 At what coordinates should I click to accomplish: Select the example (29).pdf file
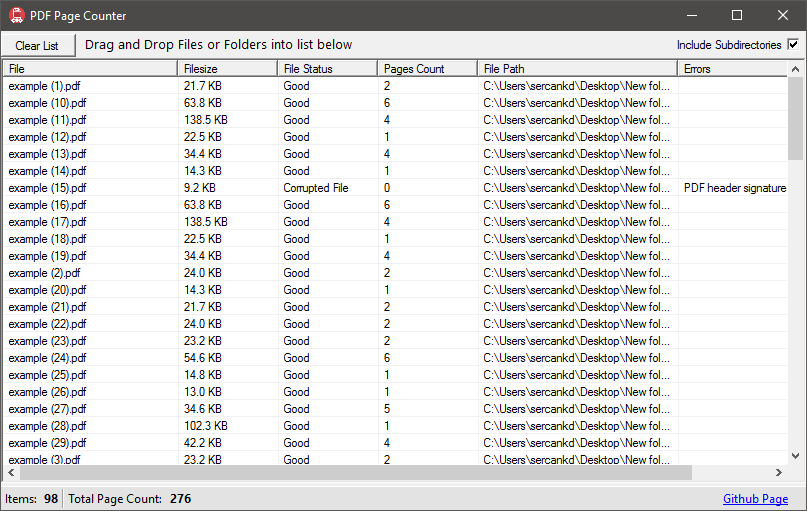click(47, 443)
